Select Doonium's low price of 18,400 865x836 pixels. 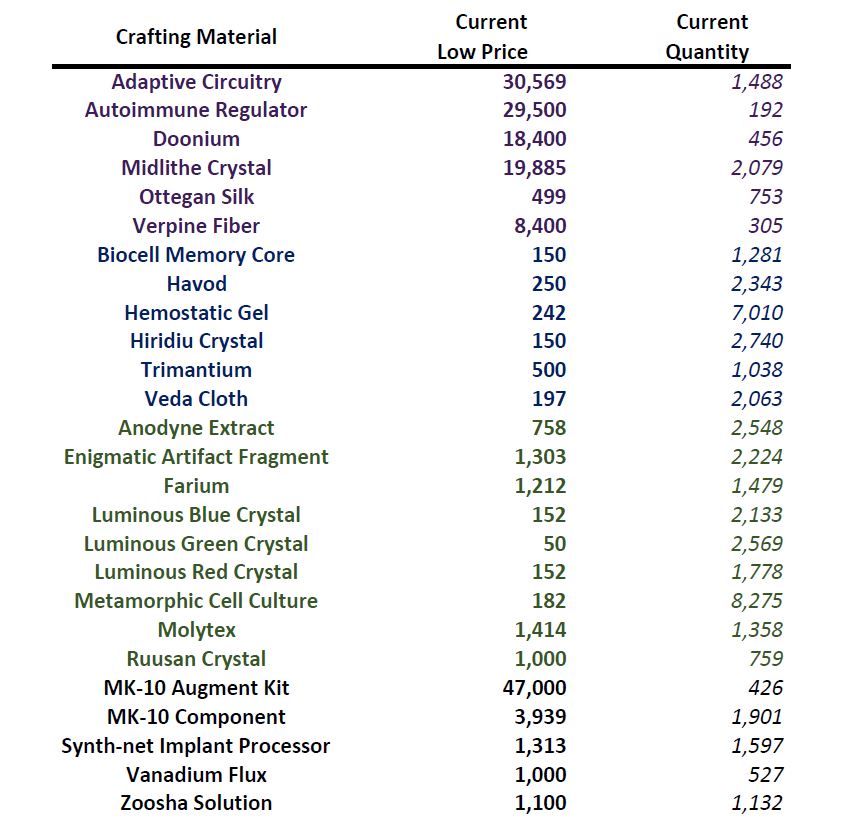534,139
